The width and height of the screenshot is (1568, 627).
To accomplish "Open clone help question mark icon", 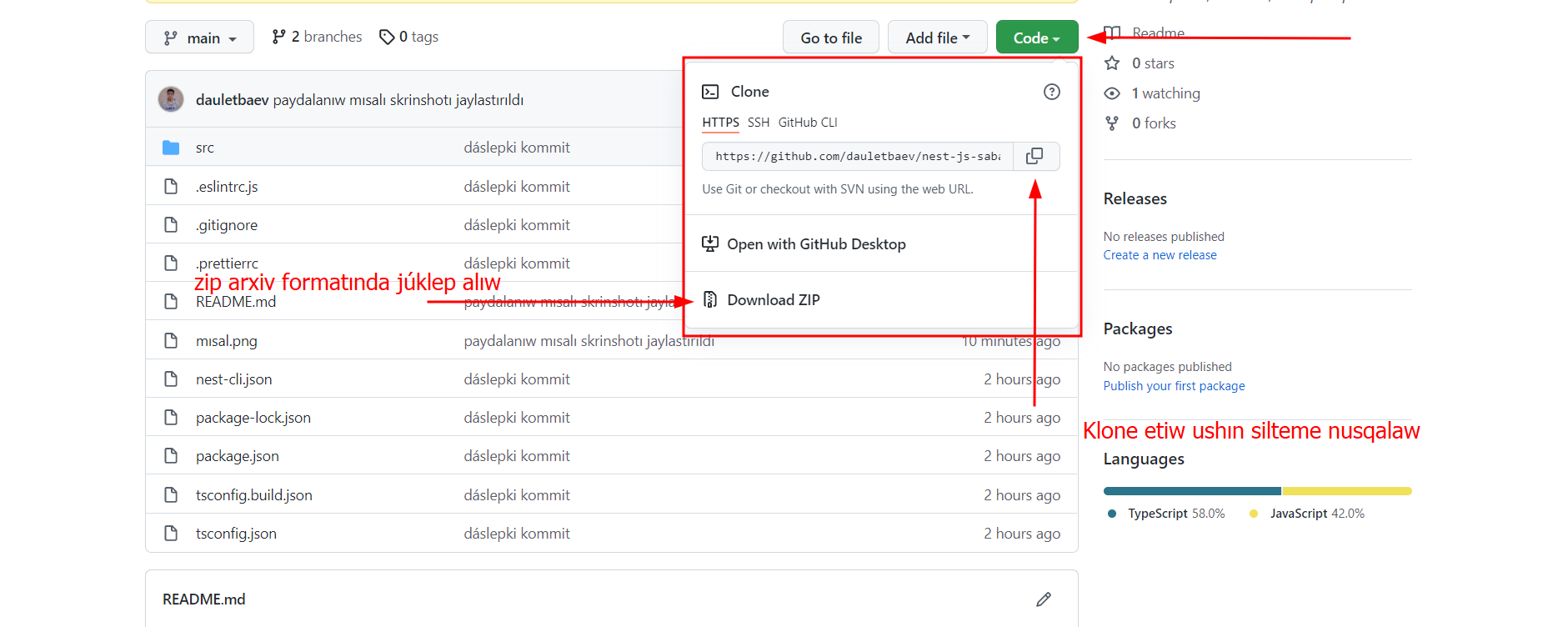I will tap(1052, 92).
